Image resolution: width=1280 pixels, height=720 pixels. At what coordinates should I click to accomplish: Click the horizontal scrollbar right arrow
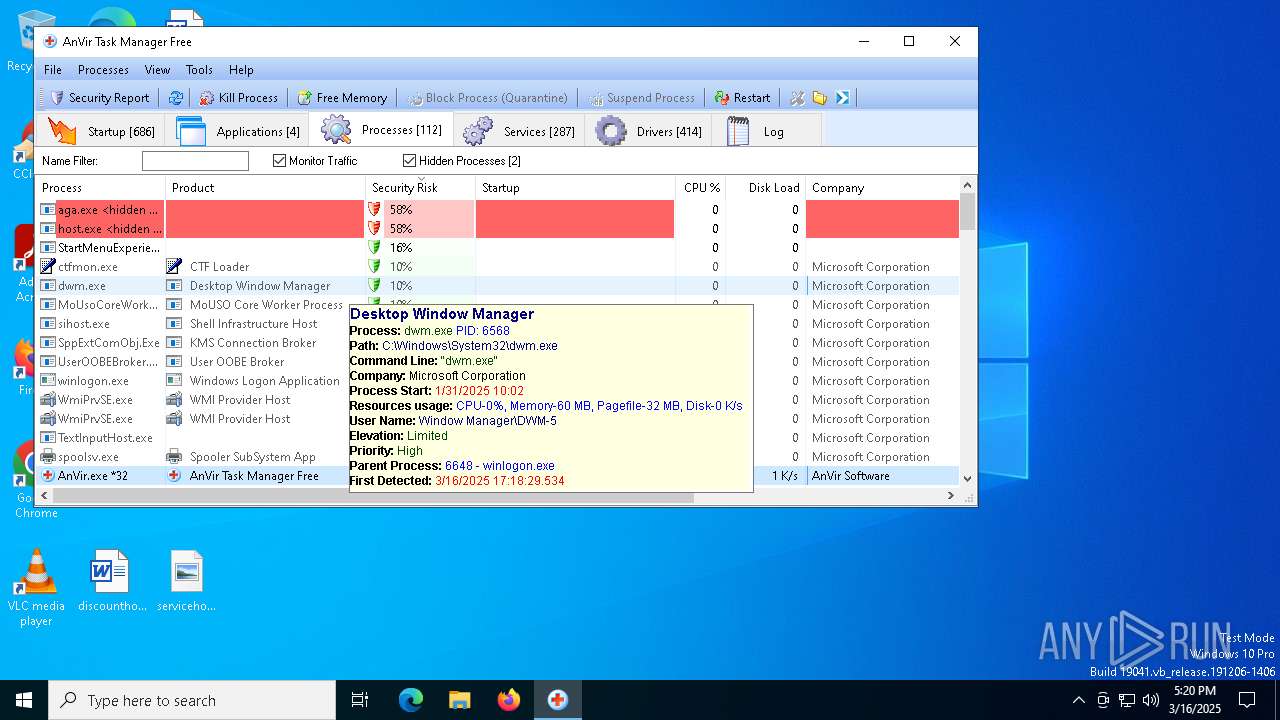point(951,496)
